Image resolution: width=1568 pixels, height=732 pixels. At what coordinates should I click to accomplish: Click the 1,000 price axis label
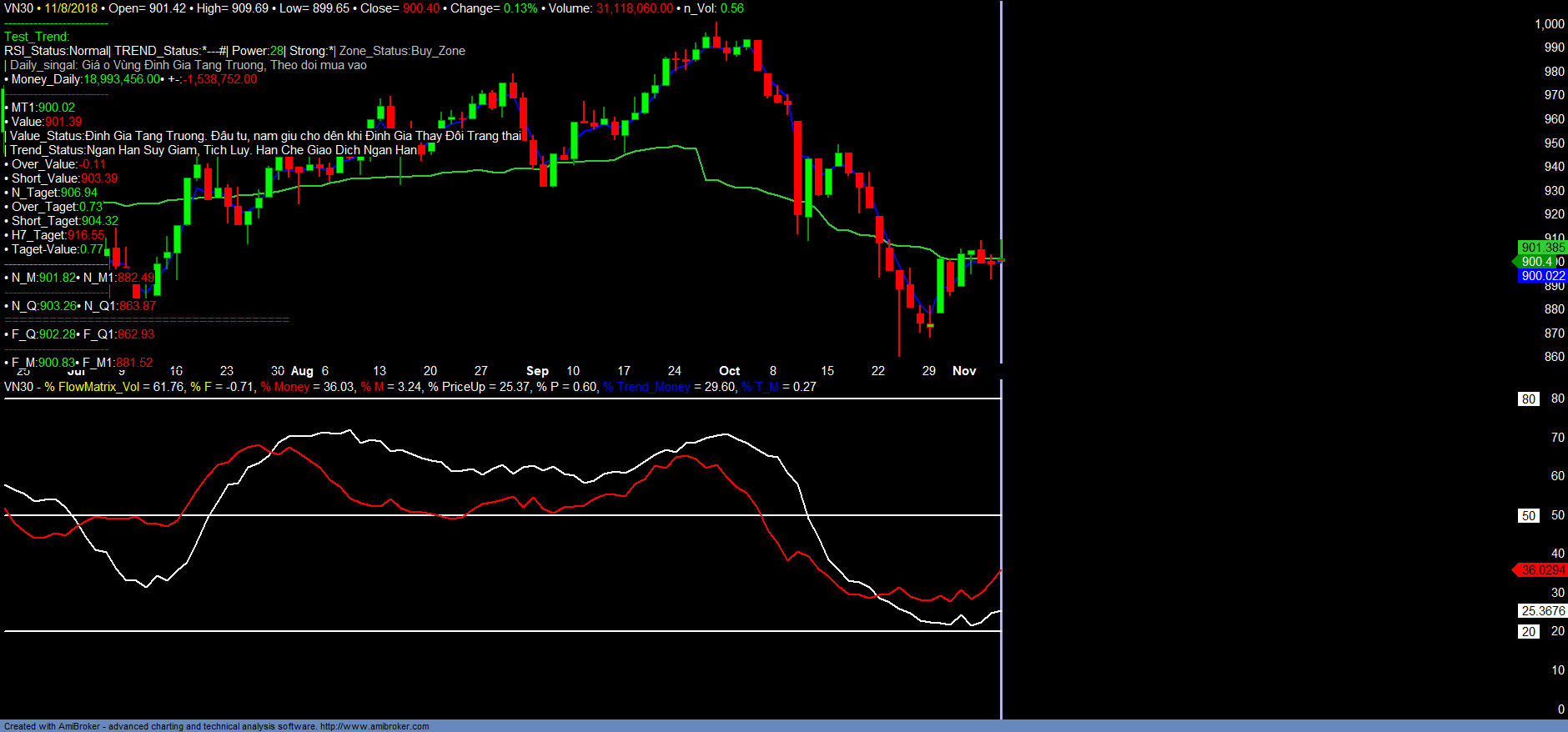tap(1549, 24)
